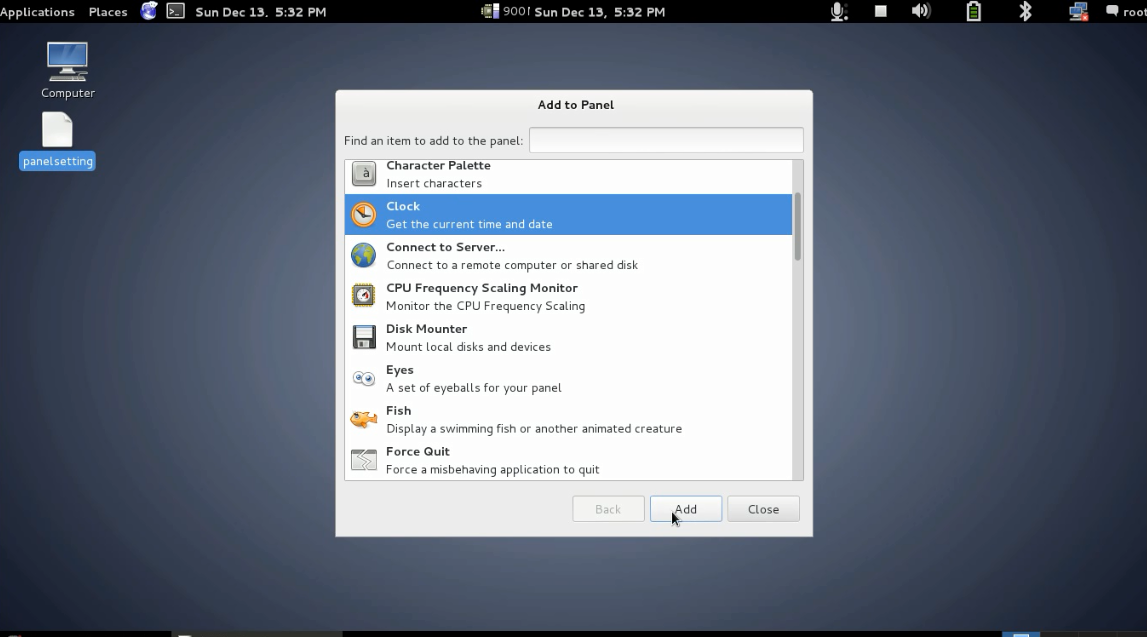The width and height of the screenshot is (1147, 637).
Task: Click 'Force a misbehaving application to quit'
Action: tap(492, 470)
